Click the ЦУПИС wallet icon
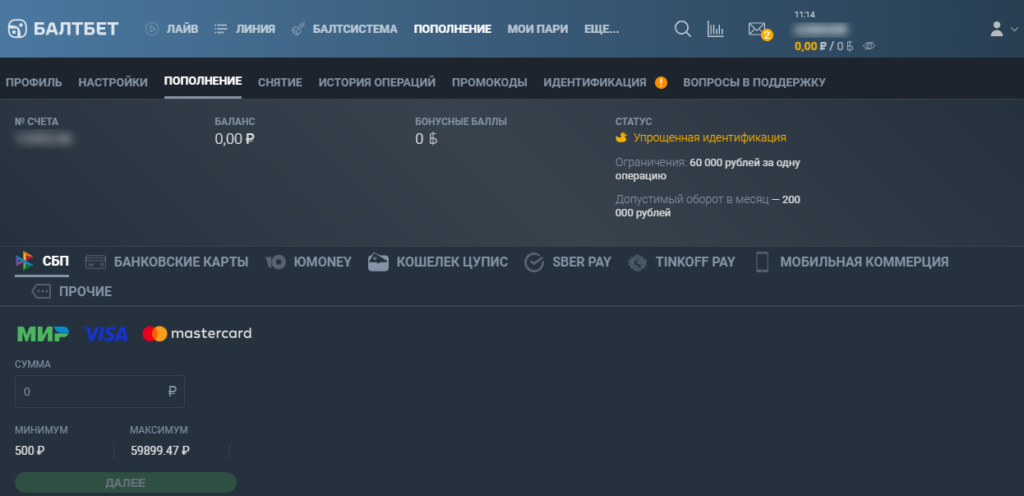The height and width of the screenshot is (496, 1024). coord(378,262)
